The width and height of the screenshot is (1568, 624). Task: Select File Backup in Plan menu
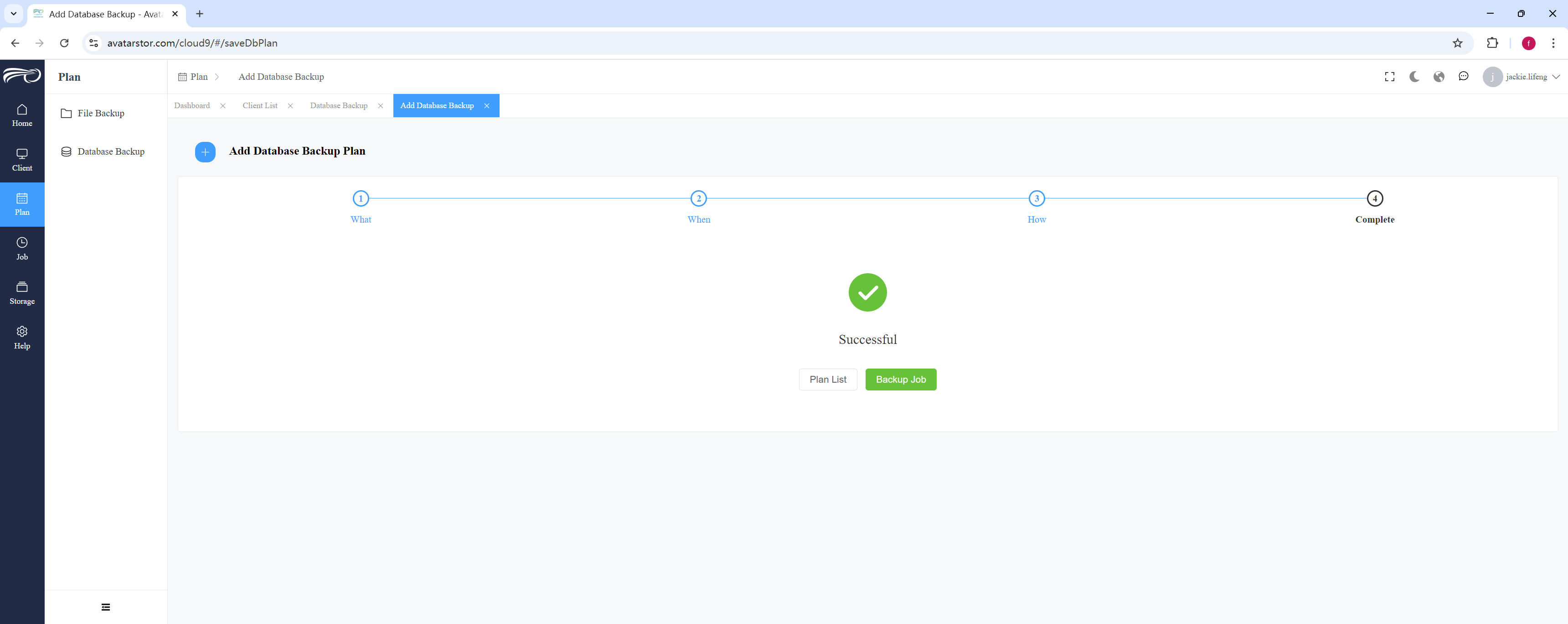tap(101, 113)
